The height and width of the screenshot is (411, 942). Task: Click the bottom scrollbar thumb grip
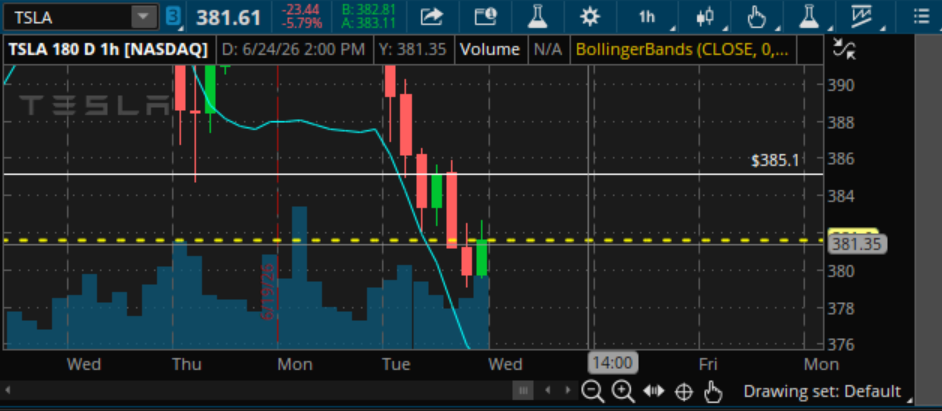click(523, 391)
